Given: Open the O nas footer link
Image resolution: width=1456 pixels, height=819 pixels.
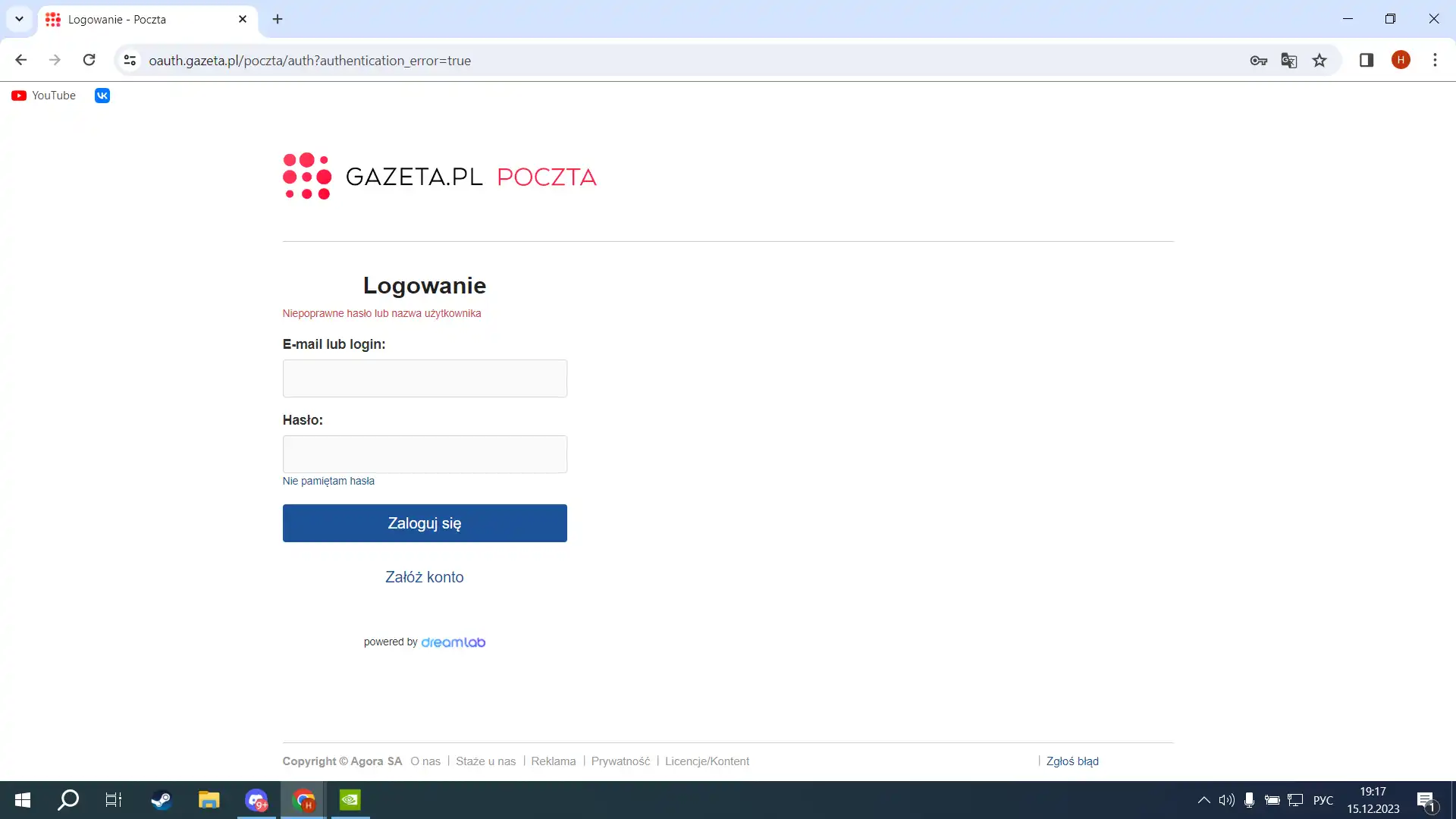Looking at the screenshot, I should tap(425, 761).
